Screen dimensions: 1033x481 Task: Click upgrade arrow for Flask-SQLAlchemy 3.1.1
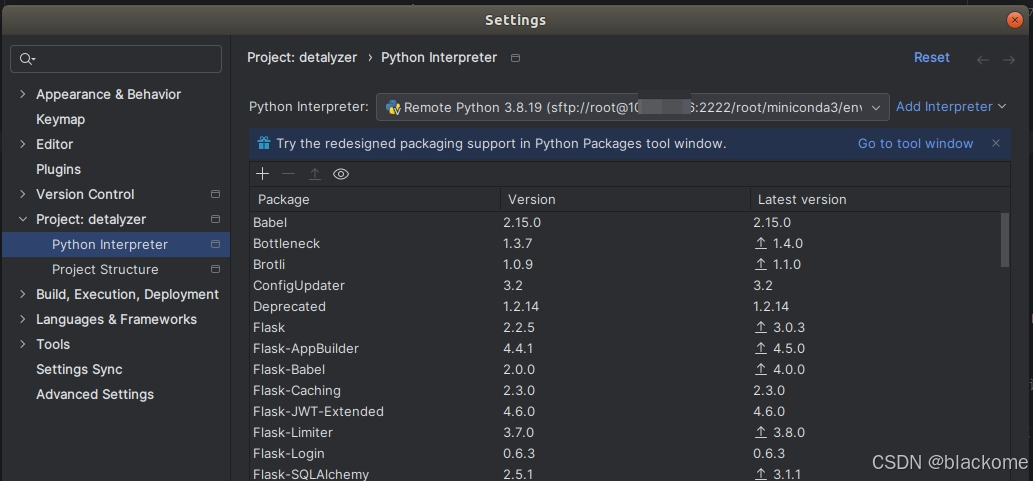761,474
